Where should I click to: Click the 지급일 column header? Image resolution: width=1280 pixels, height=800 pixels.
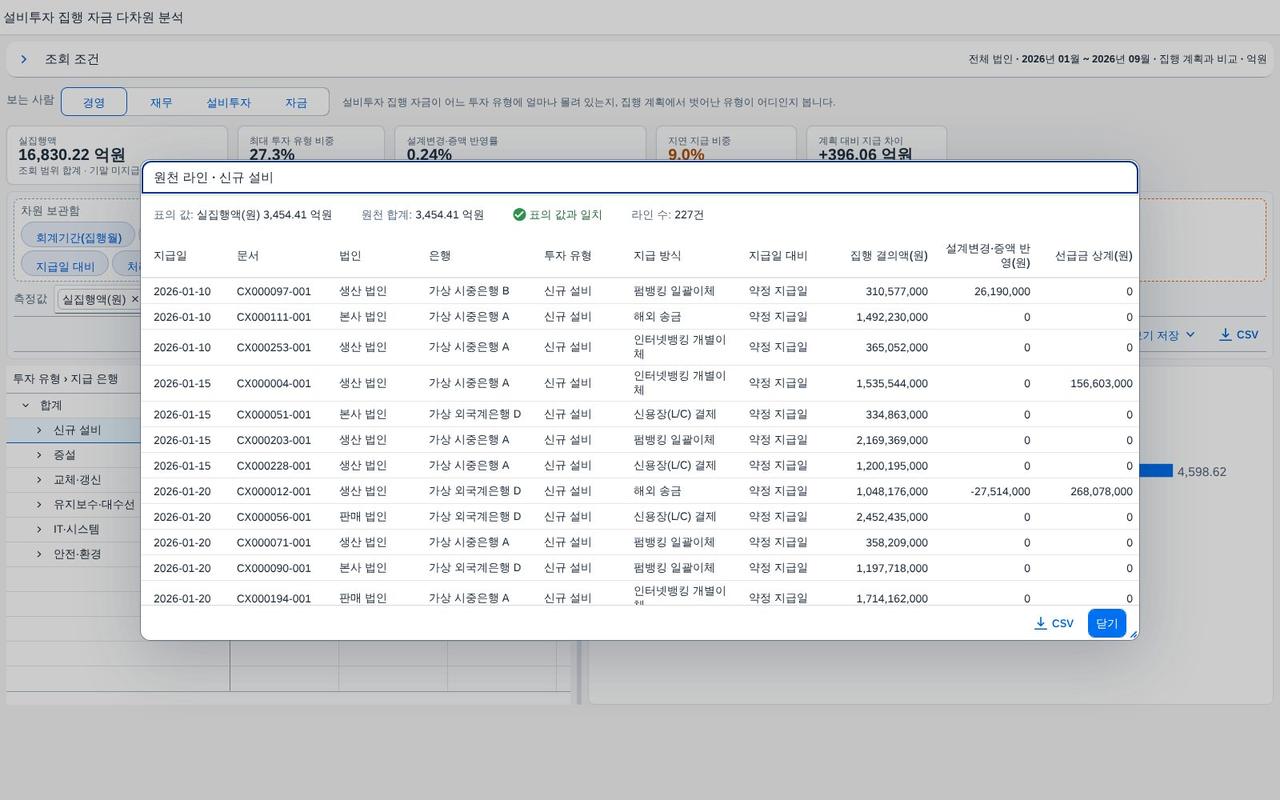point(170,256)
